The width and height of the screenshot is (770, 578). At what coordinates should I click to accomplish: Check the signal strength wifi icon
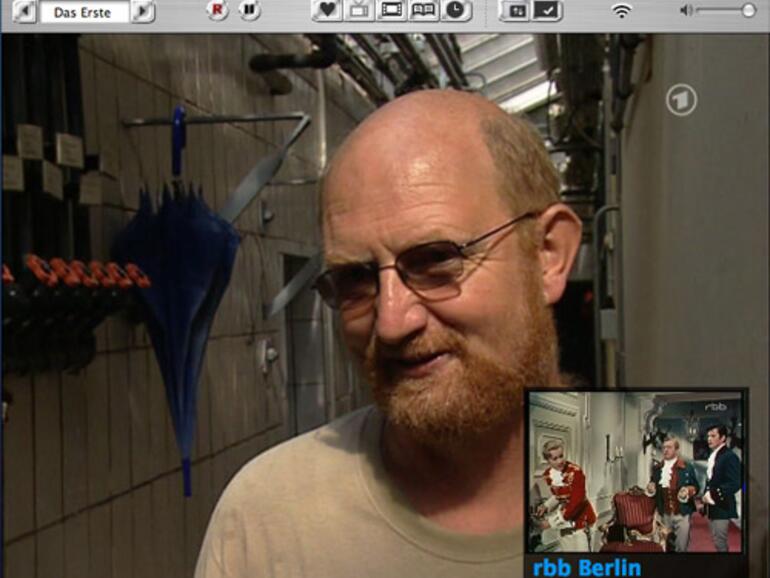(622, 10)
